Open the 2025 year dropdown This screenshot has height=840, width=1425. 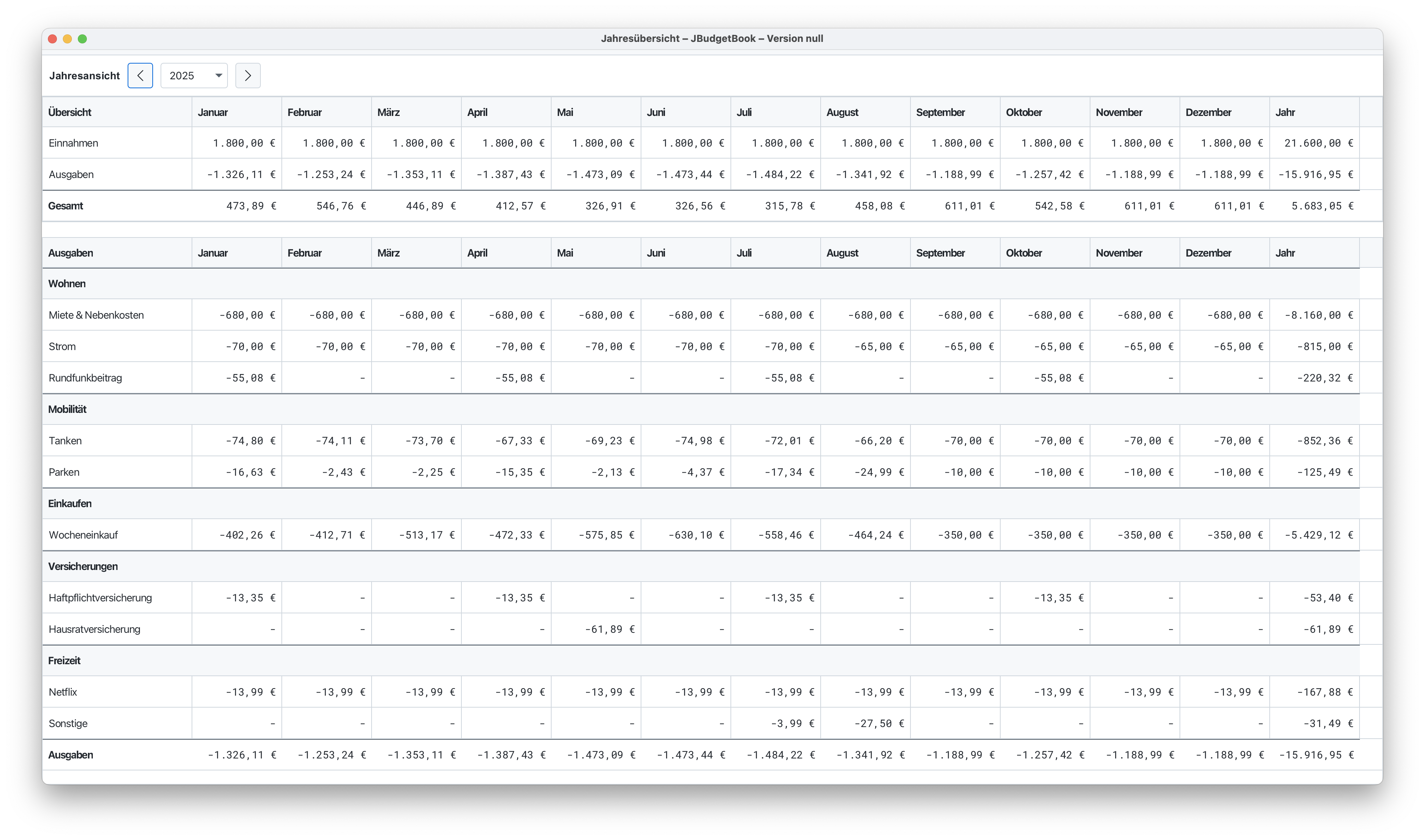click(194, 76)
